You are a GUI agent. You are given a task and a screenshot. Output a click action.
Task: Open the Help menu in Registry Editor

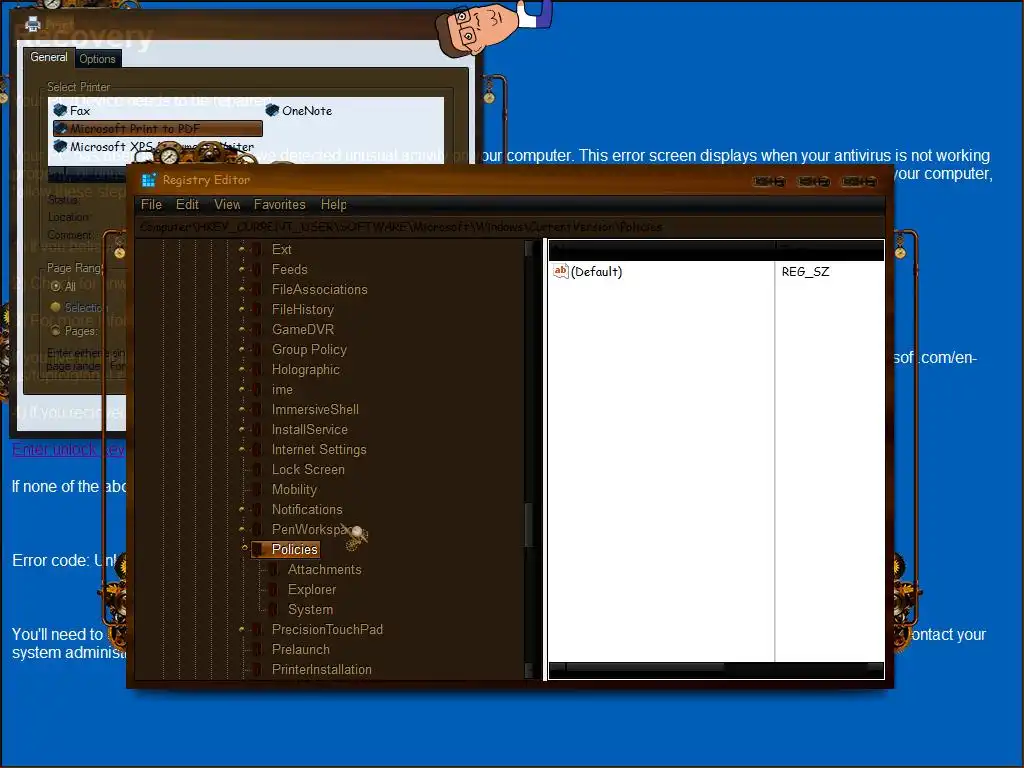pos(333,204)
